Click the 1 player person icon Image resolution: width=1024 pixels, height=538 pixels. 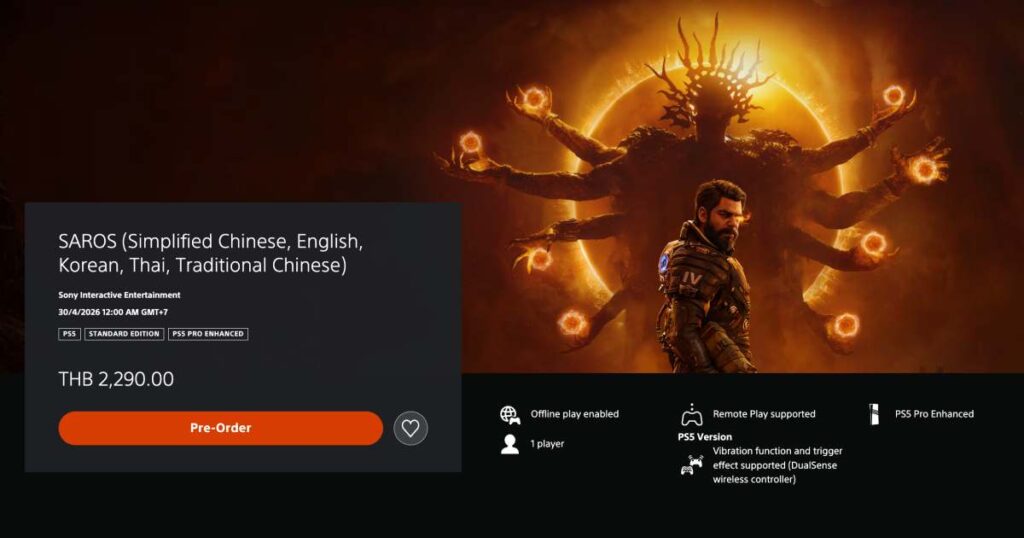tap(510, 444)
